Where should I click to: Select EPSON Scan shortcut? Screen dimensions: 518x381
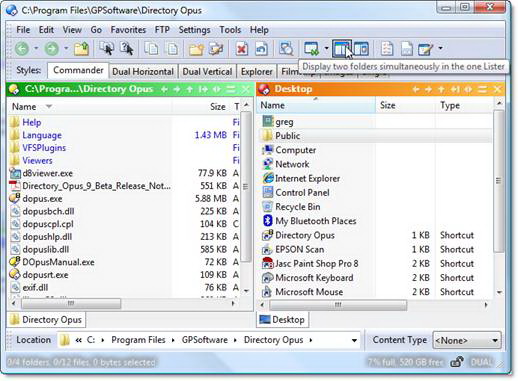[299, 250]
